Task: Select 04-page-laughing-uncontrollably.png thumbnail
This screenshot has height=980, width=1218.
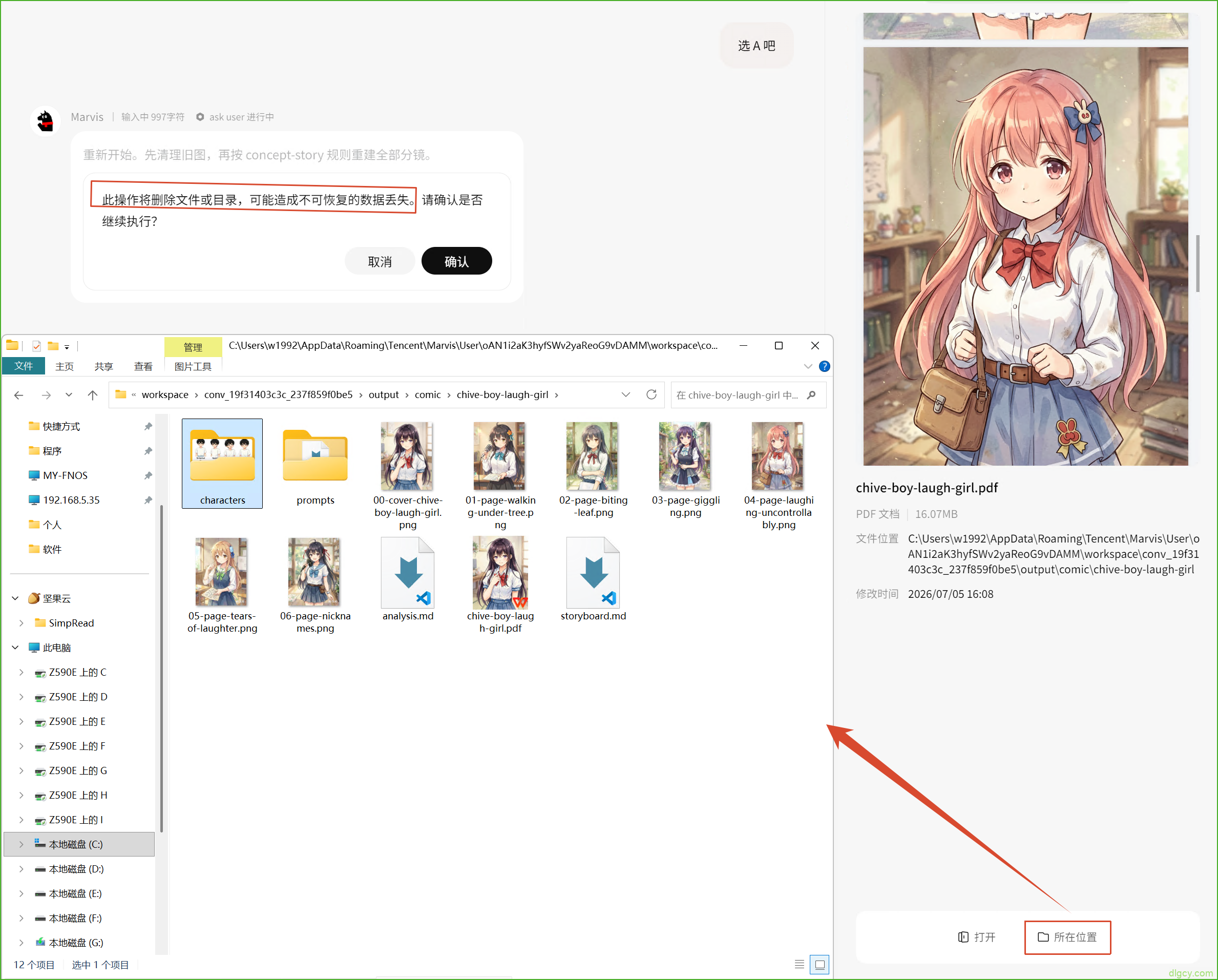Action: 779,475
